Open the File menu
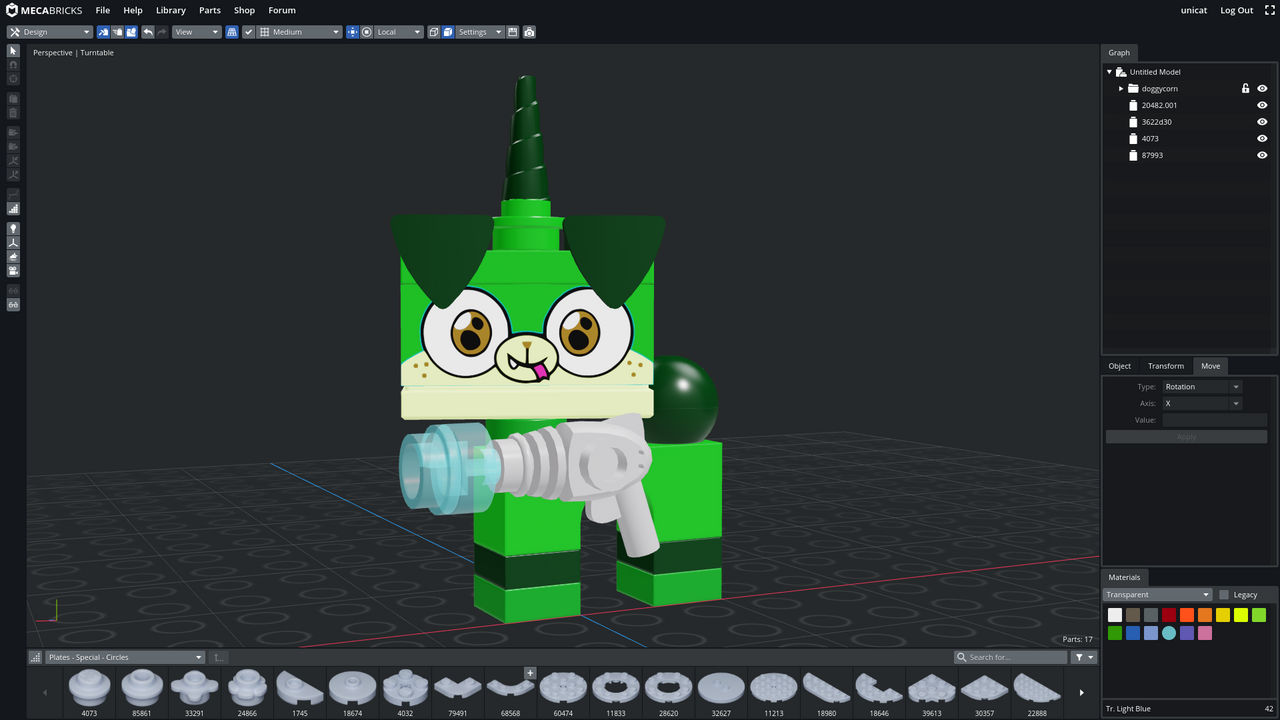 coord(103,10)
